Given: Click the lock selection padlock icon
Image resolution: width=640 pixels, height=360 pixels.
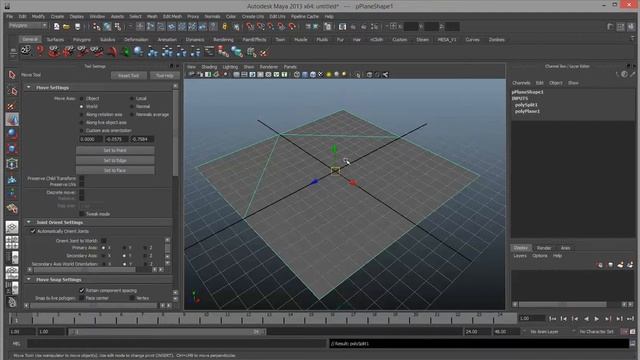Looking at the screenshot, I should 224,27.
